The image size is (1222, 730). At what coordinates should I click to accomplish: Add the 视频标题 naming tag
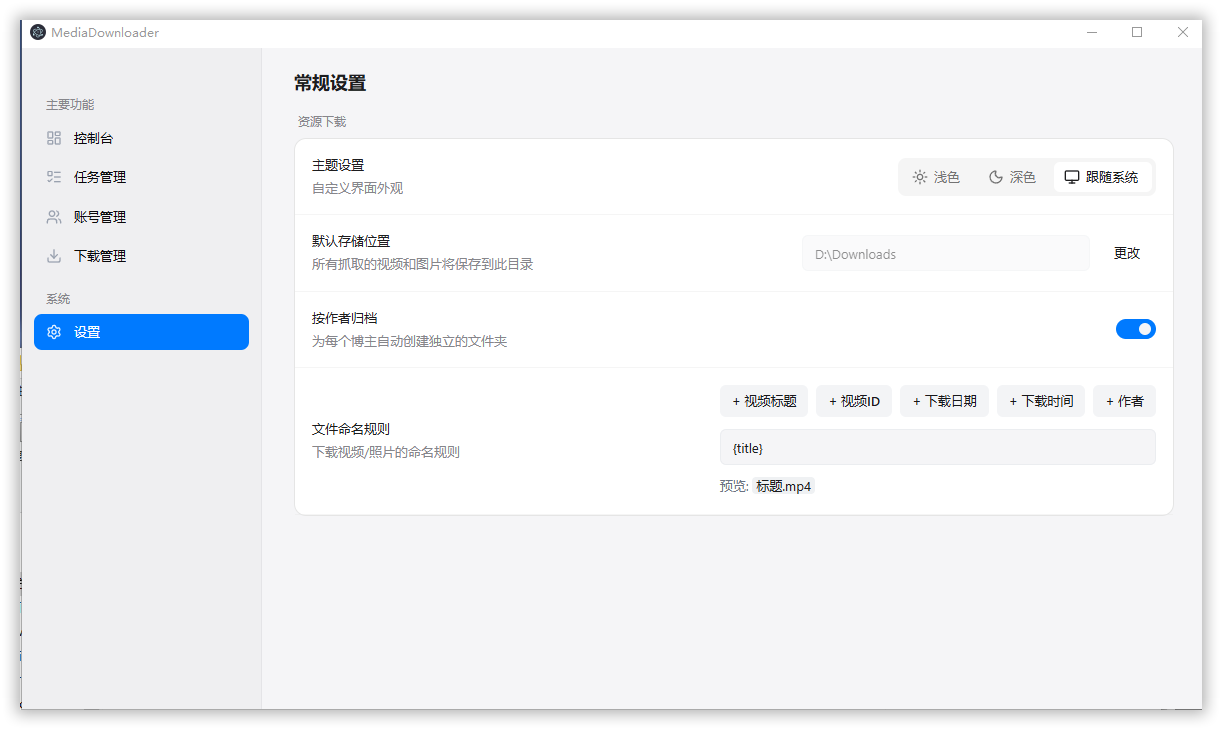tap(764, 401)
